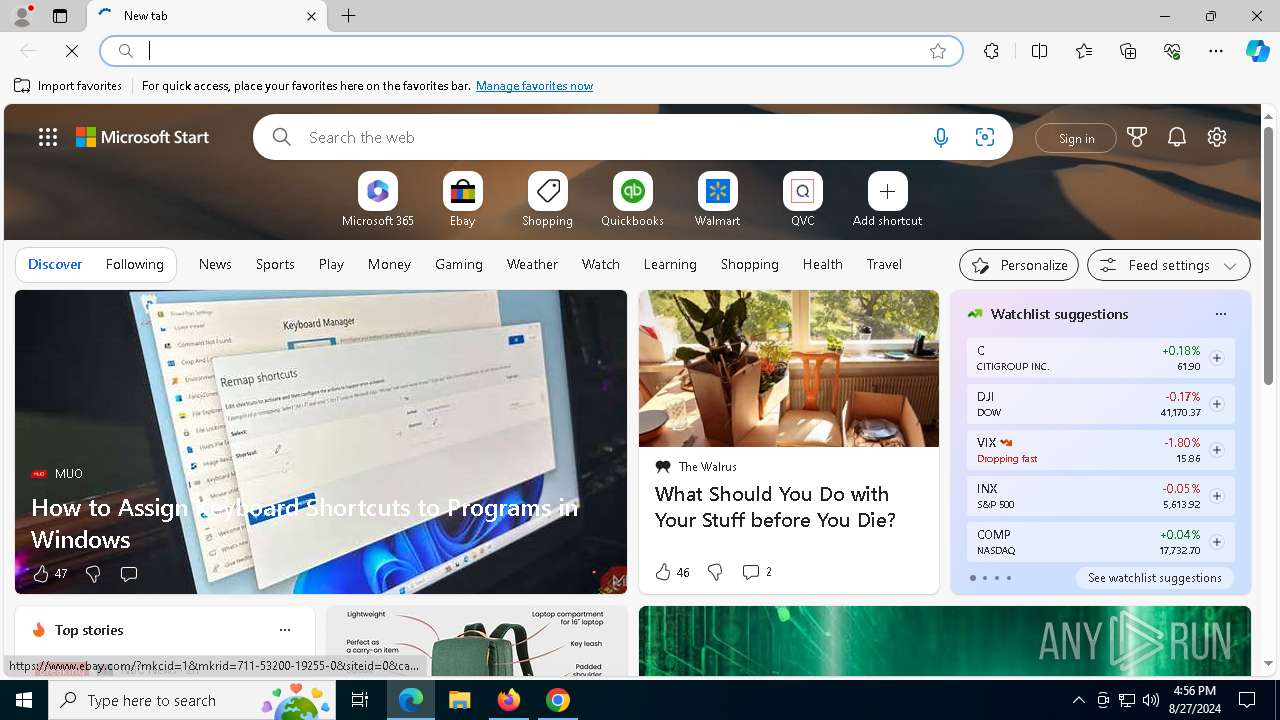Open visual search camera icon
Screen dimensions: 1280x720
985,138
